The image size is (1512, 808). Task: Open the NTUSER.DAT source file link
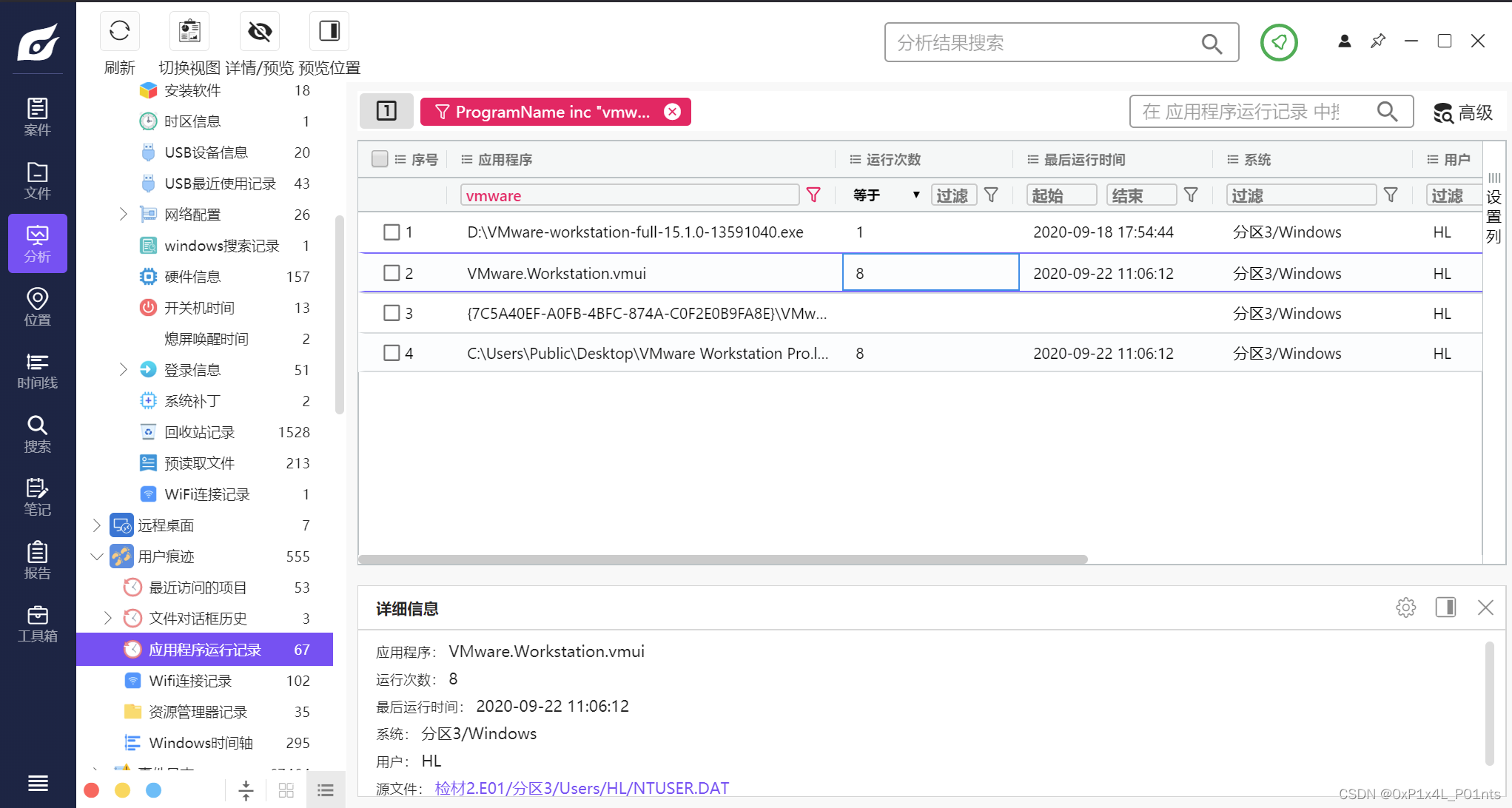[582, 788]
